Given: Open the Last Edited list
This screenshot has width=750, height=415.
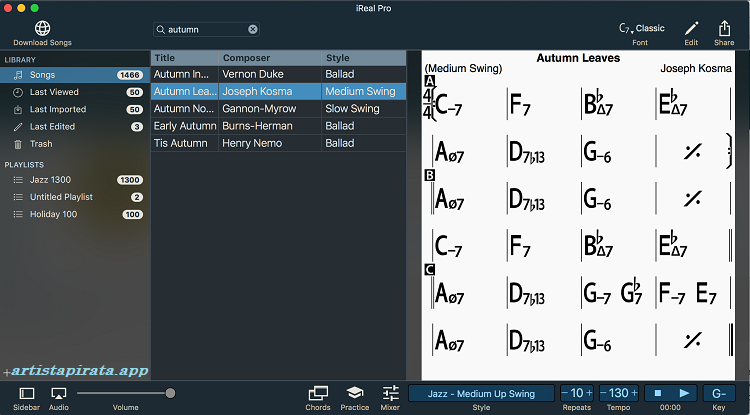Looking at the screenshot, I should 75,126.
